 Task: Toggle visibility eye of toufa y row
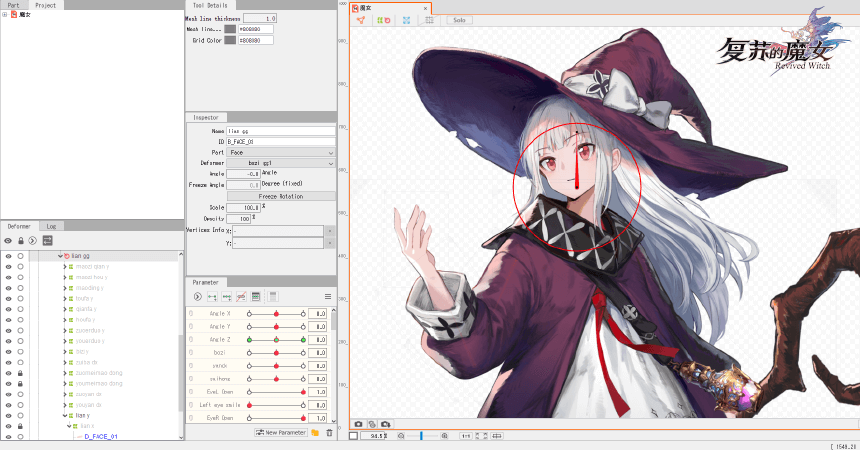tap(8, 299)
